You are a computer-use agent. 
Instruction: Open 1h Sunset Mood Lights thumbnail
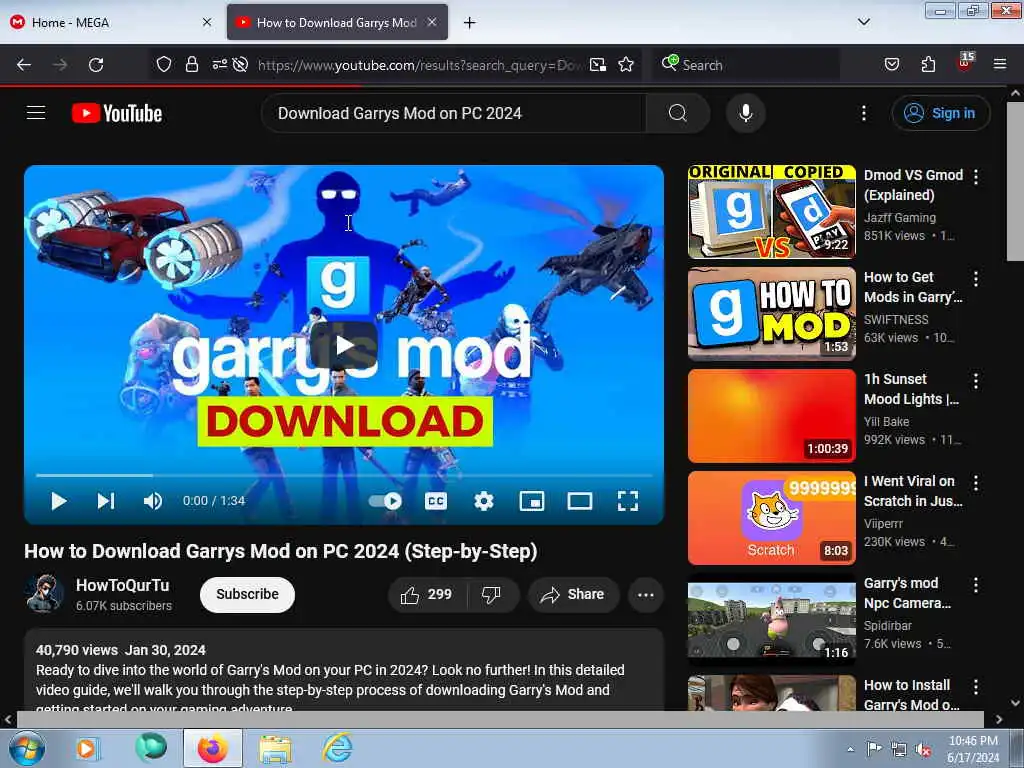pyautogui.click(x=771, y=415)
